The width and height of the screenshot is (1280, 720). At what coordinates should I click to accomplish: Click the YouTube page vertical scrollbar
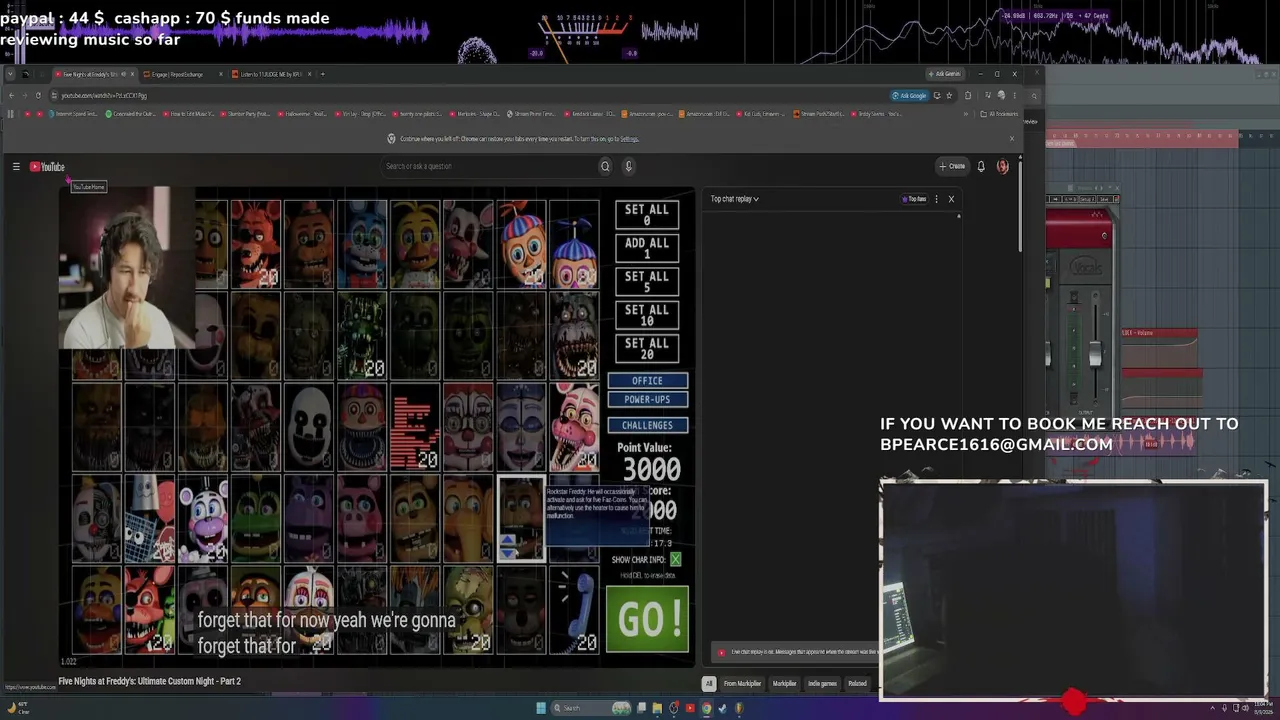[x=1020, y=205]
